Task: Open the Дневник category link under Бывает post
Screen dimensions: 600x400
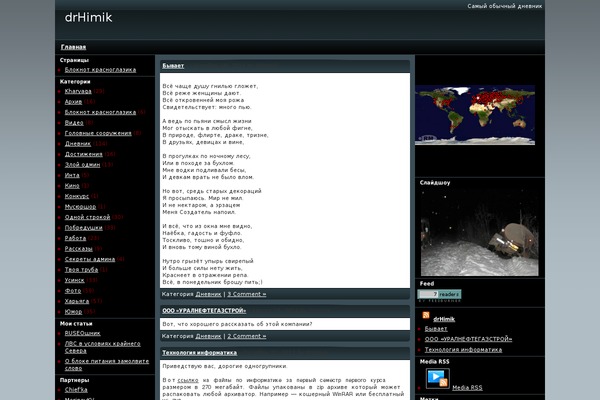Action: point(208,294)
